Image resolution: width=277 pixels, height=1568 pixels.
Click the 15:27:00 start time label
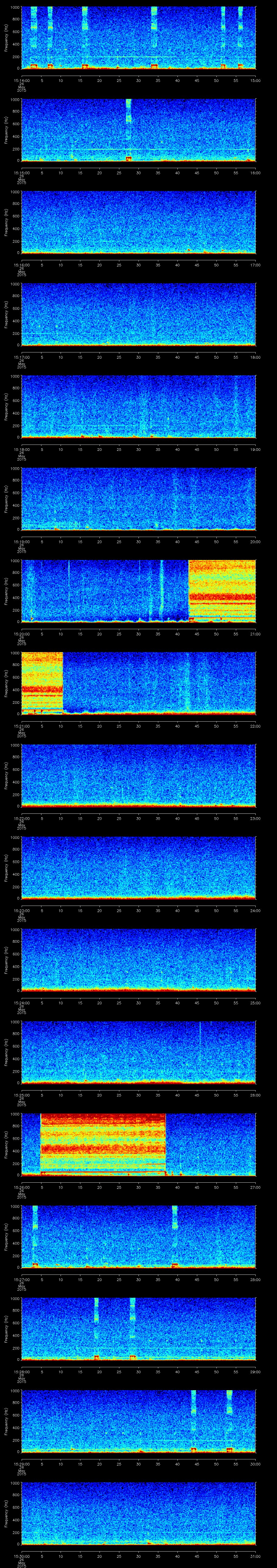click(x=21, y=1279)
